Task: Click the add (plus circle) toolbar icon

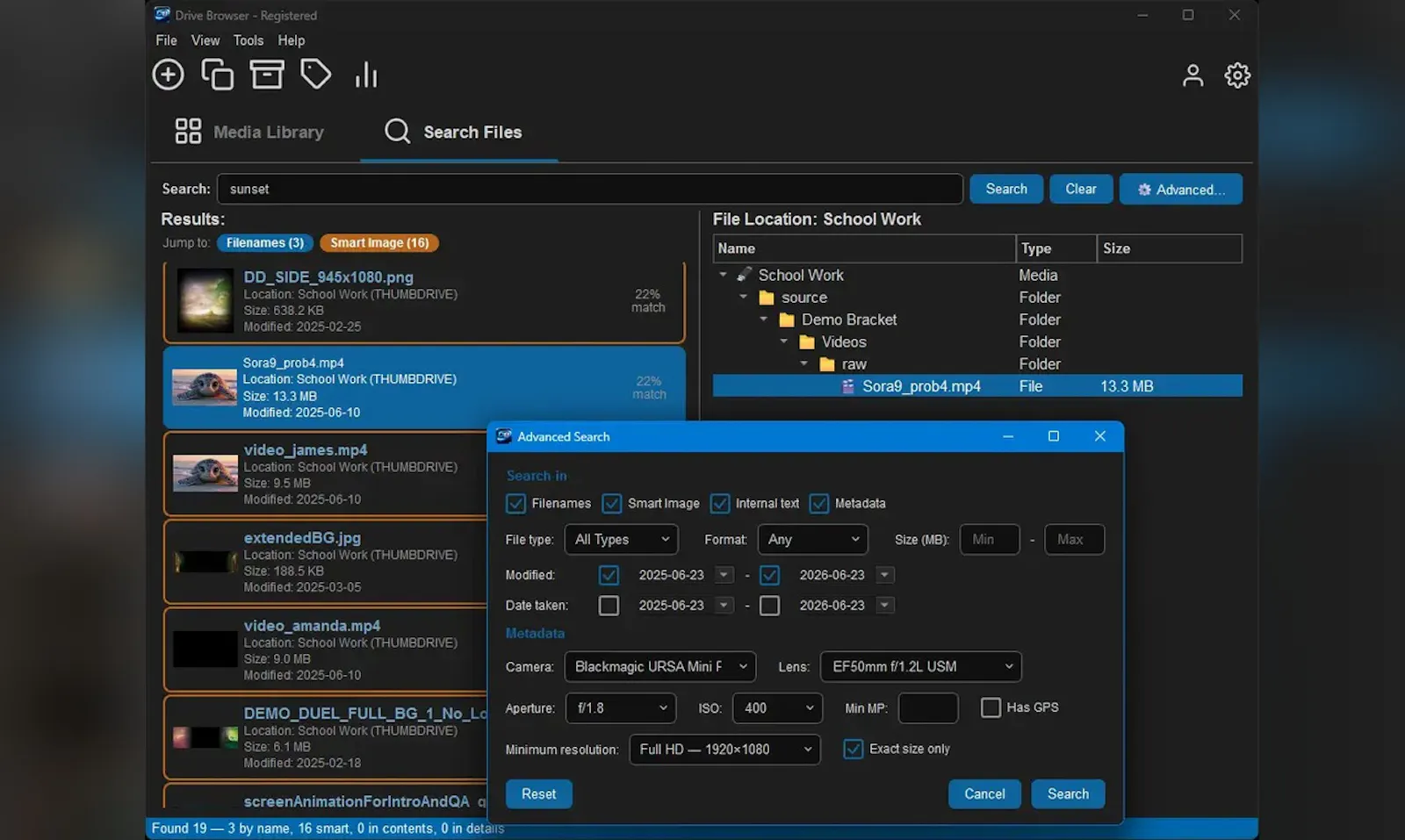Action: point(168,75)
